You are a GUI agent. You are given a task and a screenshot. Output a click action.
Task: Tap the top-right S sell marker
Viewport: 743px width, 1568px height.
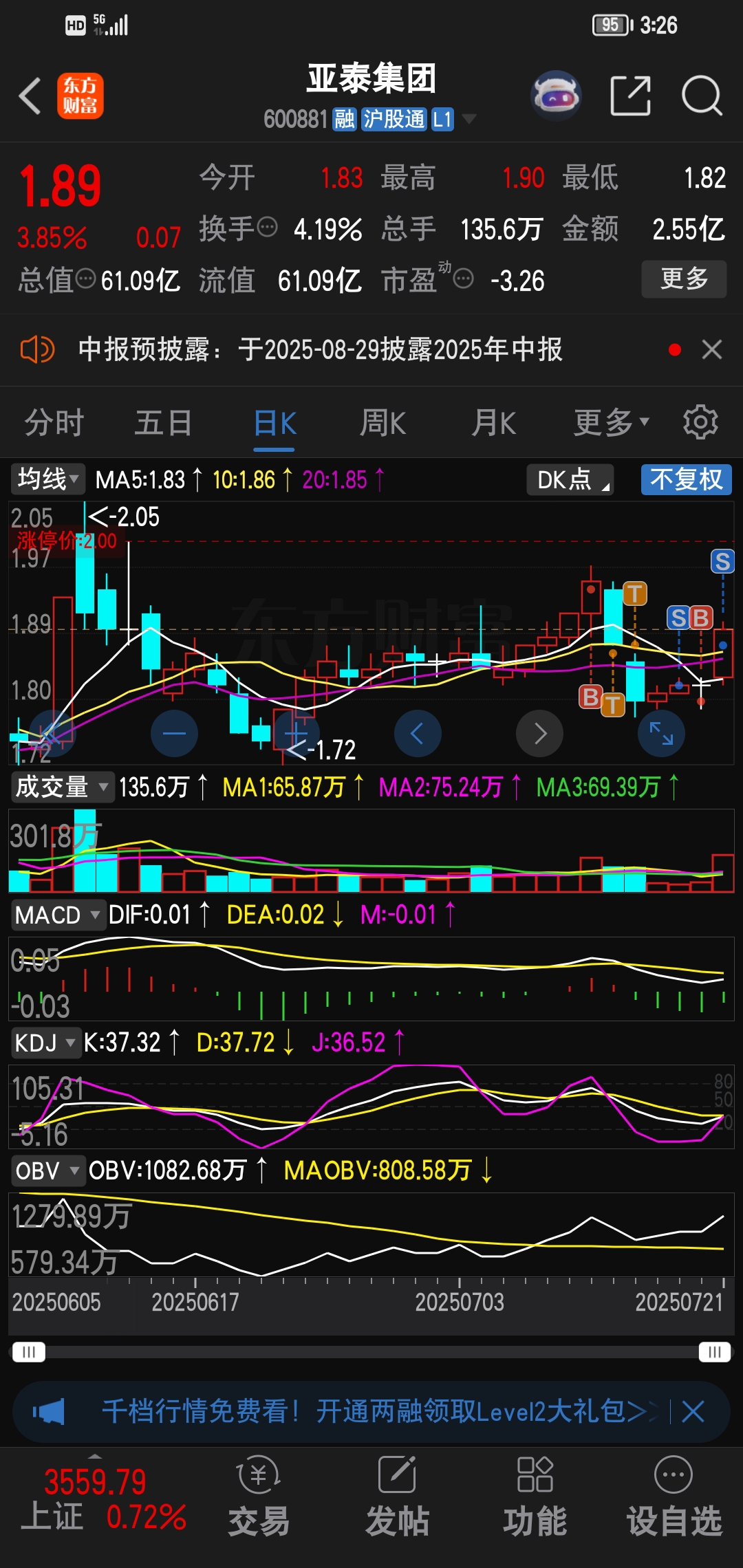(722, 562)
